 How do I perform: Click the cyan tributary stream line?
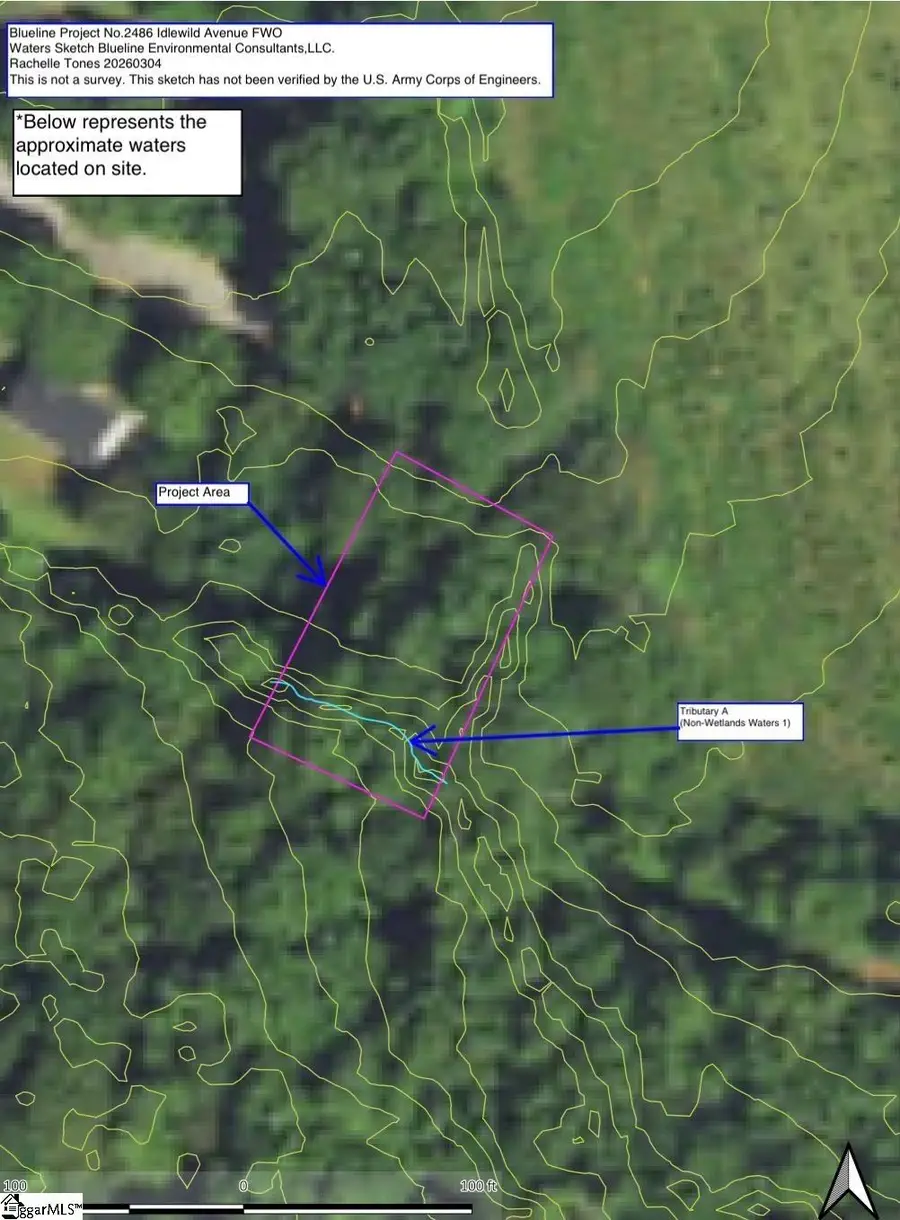pos(340,708)
